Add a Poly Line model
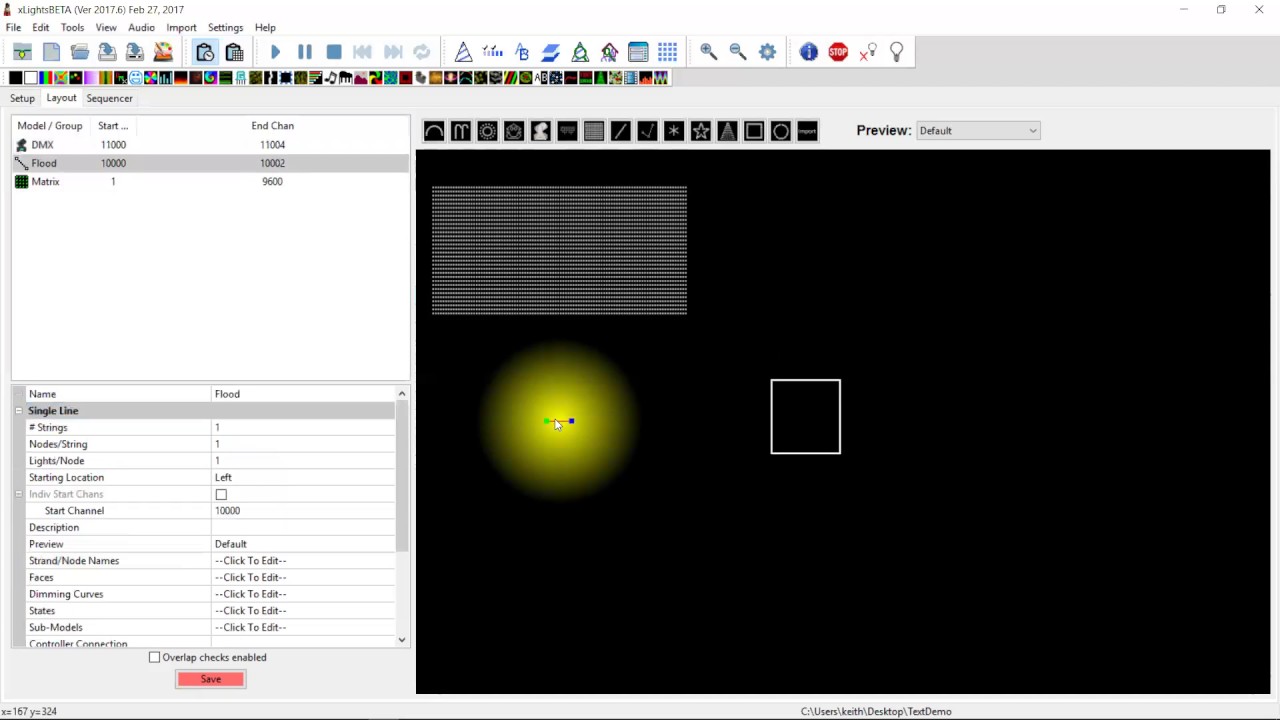1280x720 pixels. coord(648,131)
